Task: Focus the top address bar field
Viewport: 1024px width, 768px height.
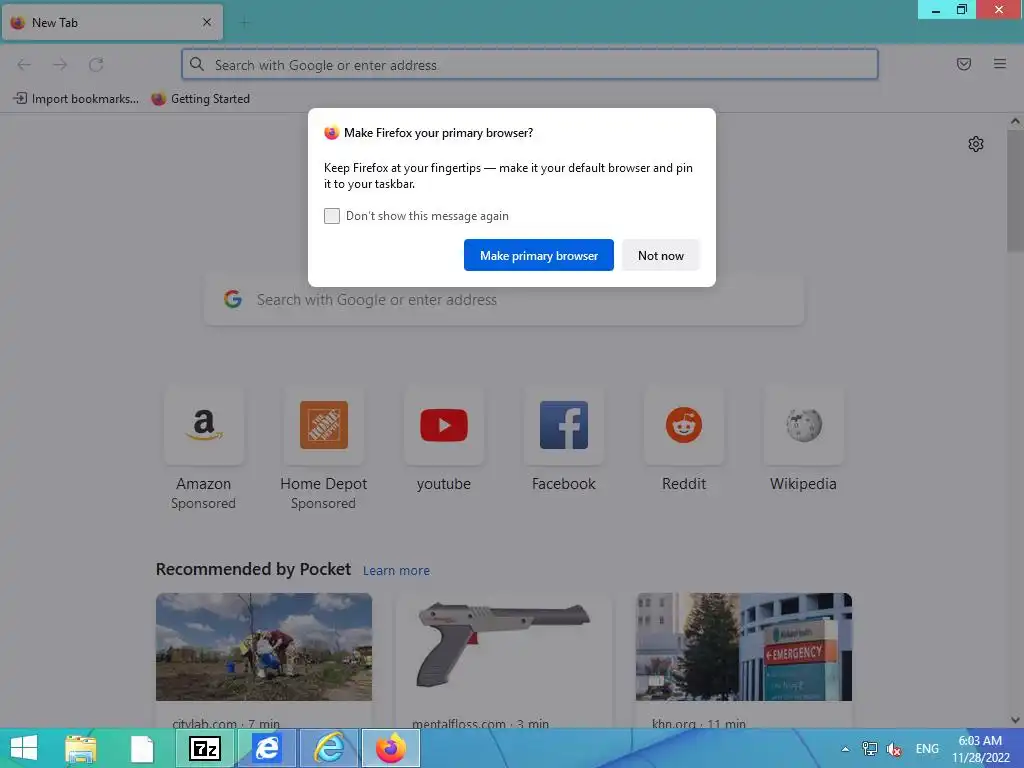Action: pos(530,64)
